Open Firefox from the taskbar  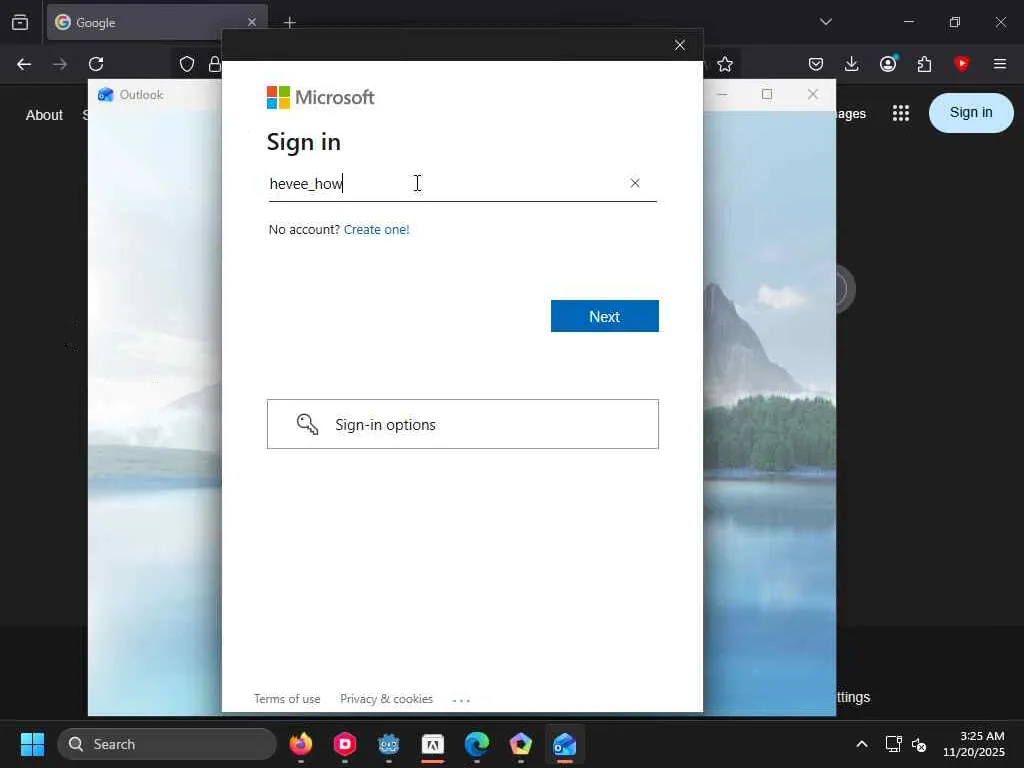pos(301,744)
